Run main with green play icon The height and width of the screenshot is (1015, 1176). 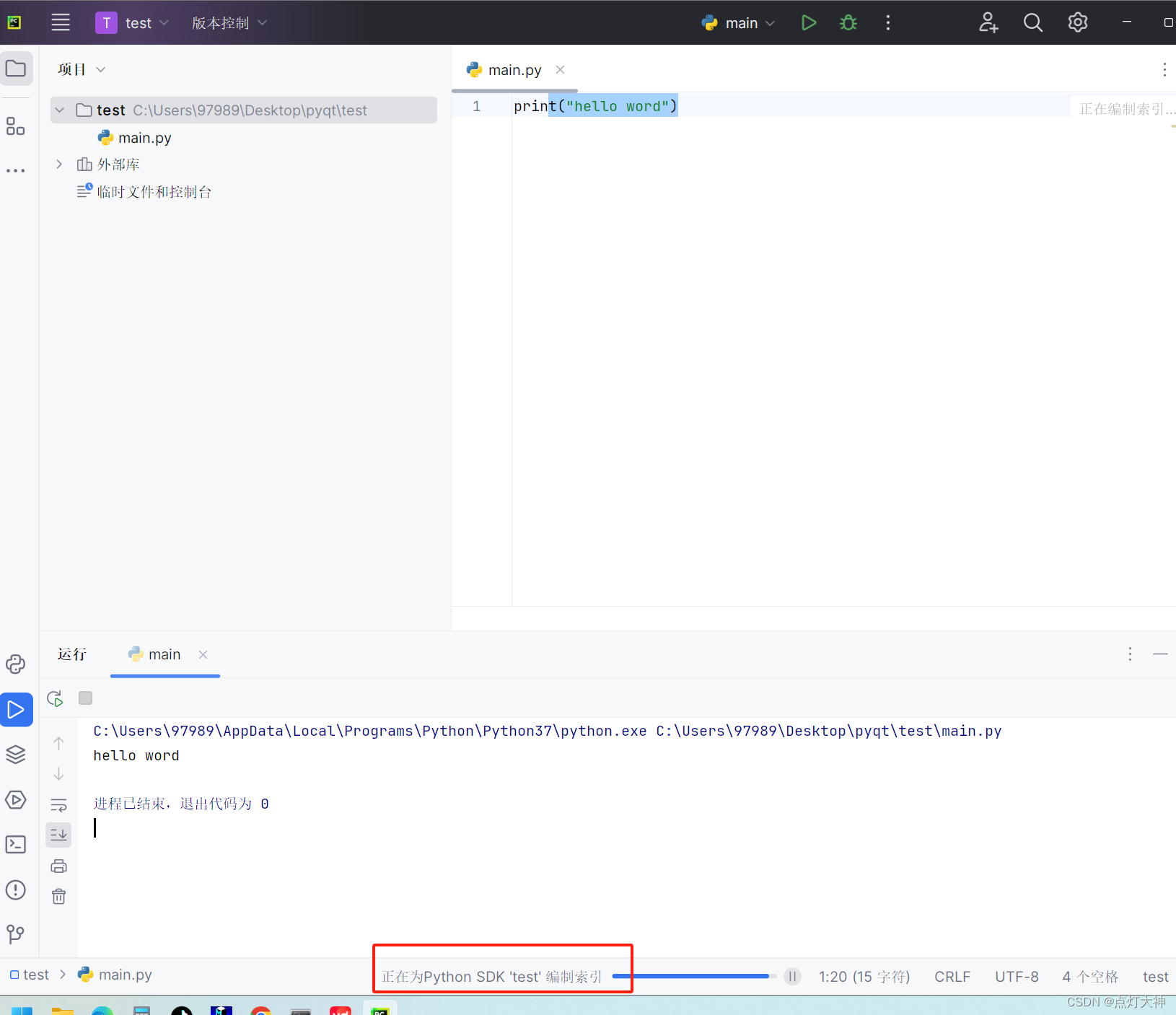[x=809, y=22]
